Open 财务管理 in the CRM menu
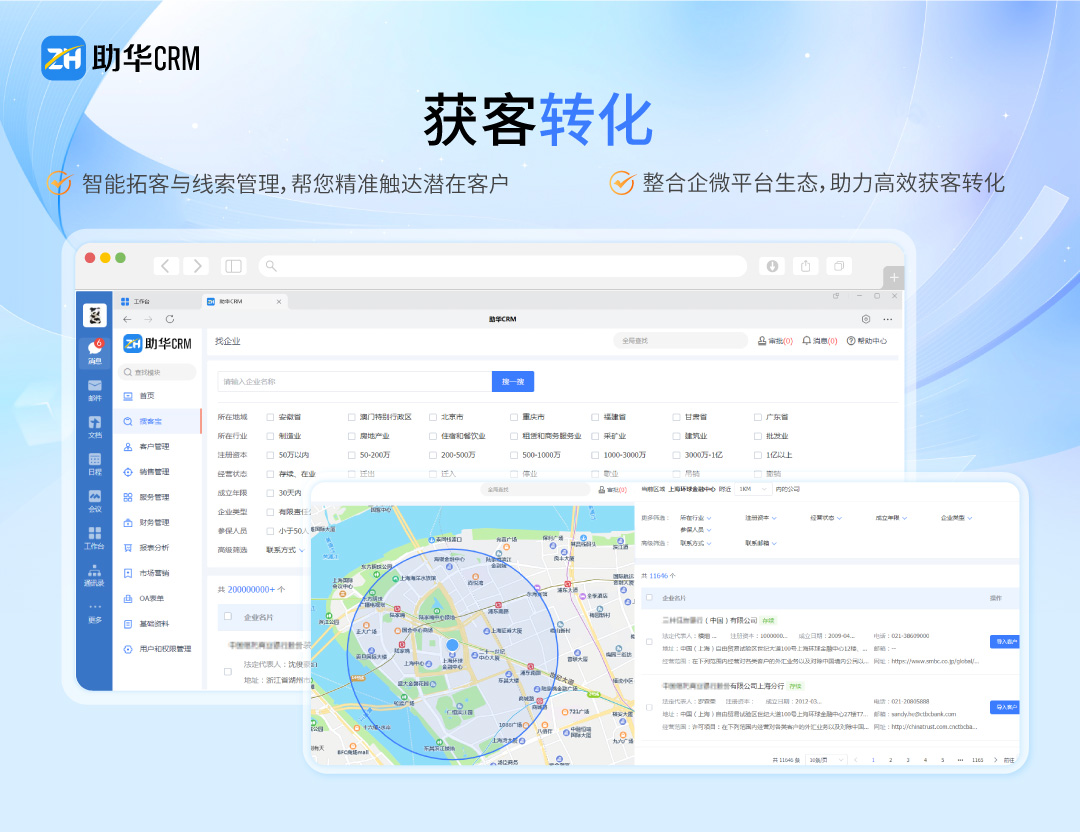 157,523
